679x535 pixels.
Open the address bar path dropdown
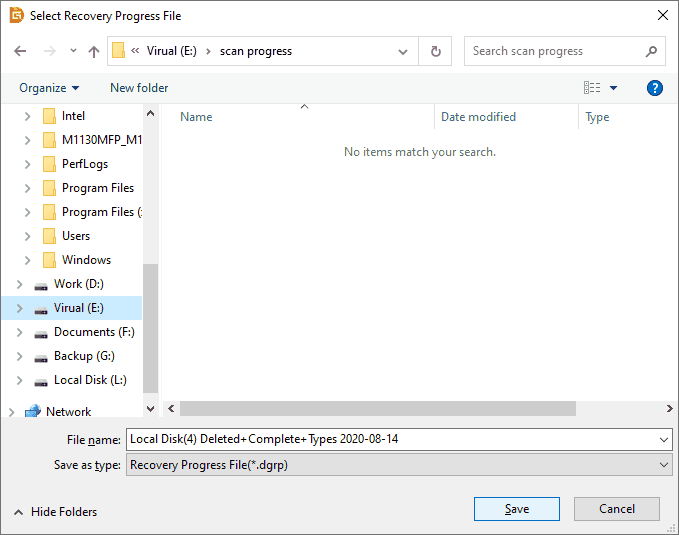pos(403,51)
